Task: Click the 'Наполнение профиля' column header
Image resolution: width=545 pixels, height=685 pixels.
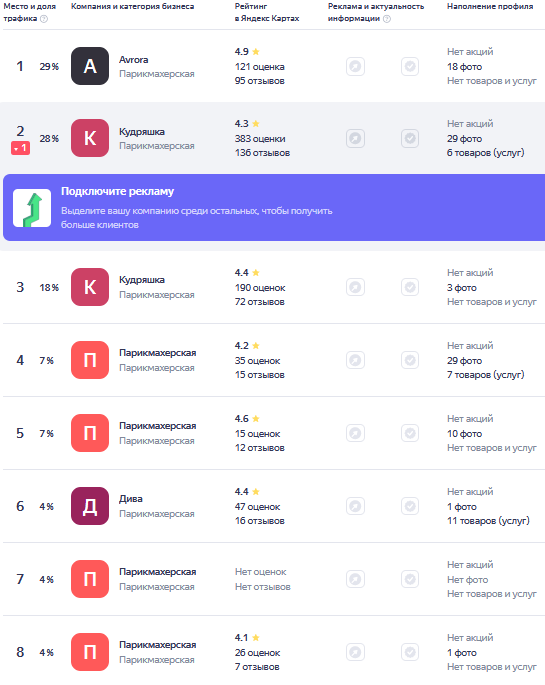Action: coord(490,7)
